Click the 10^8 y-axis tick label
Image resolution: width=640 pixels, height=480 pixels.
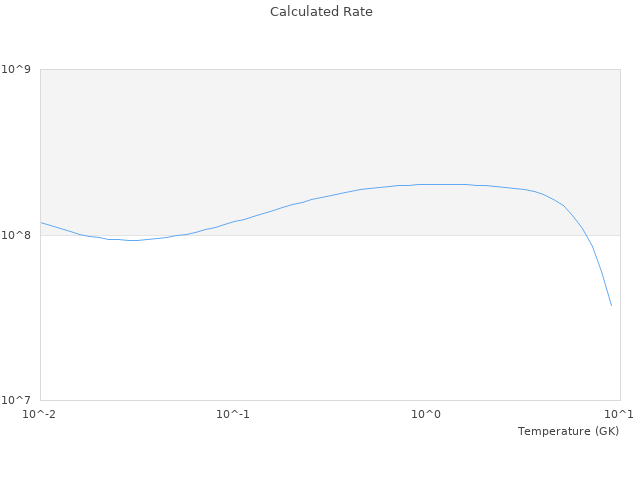(x=20, y=235)
